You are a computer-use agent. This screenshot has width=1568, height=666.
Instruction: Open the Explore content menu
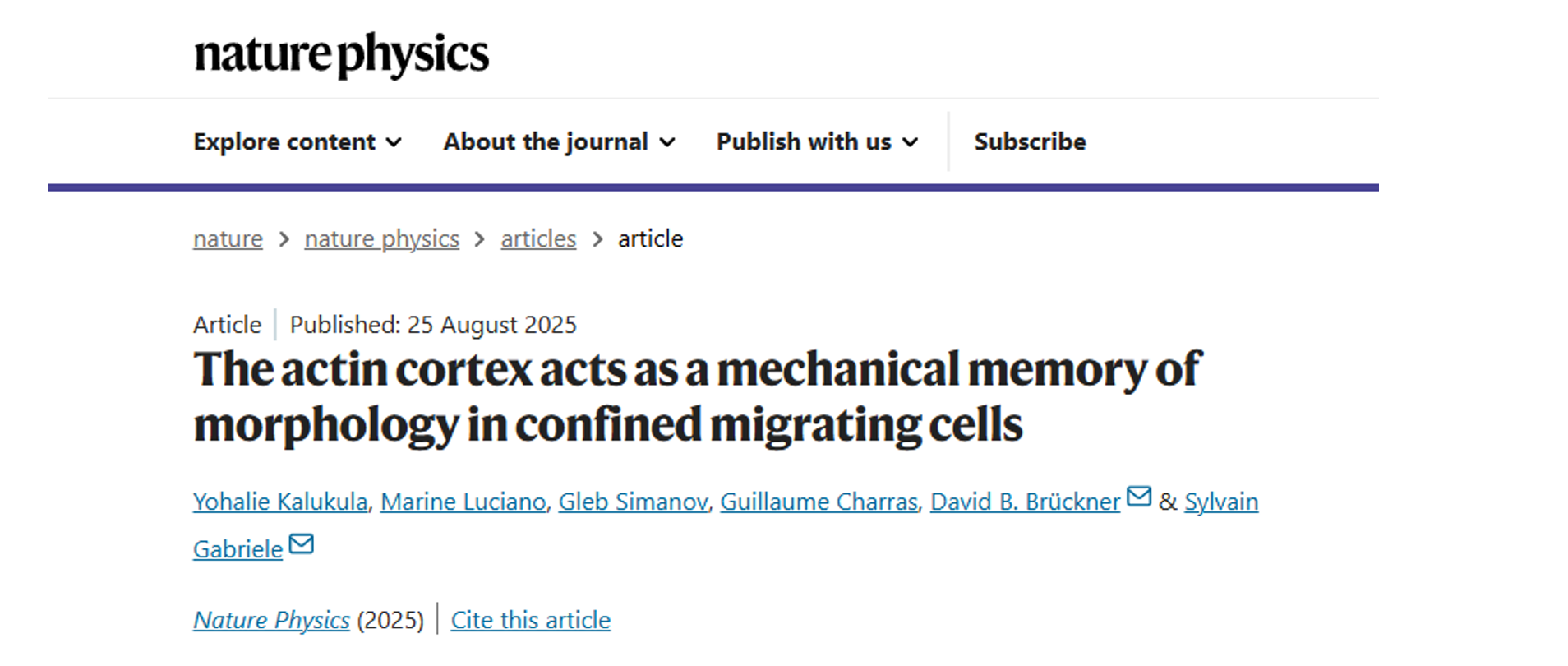[284, 142]
